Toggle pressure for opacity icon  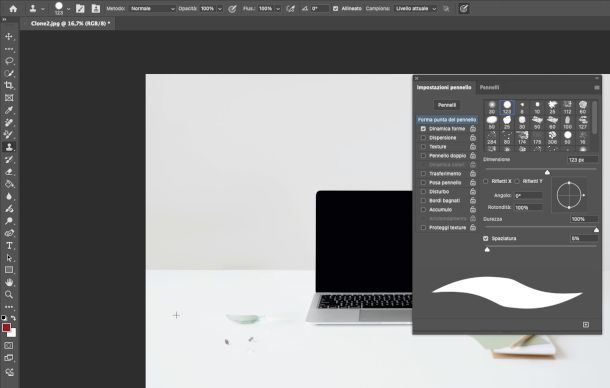coord(232,9)
